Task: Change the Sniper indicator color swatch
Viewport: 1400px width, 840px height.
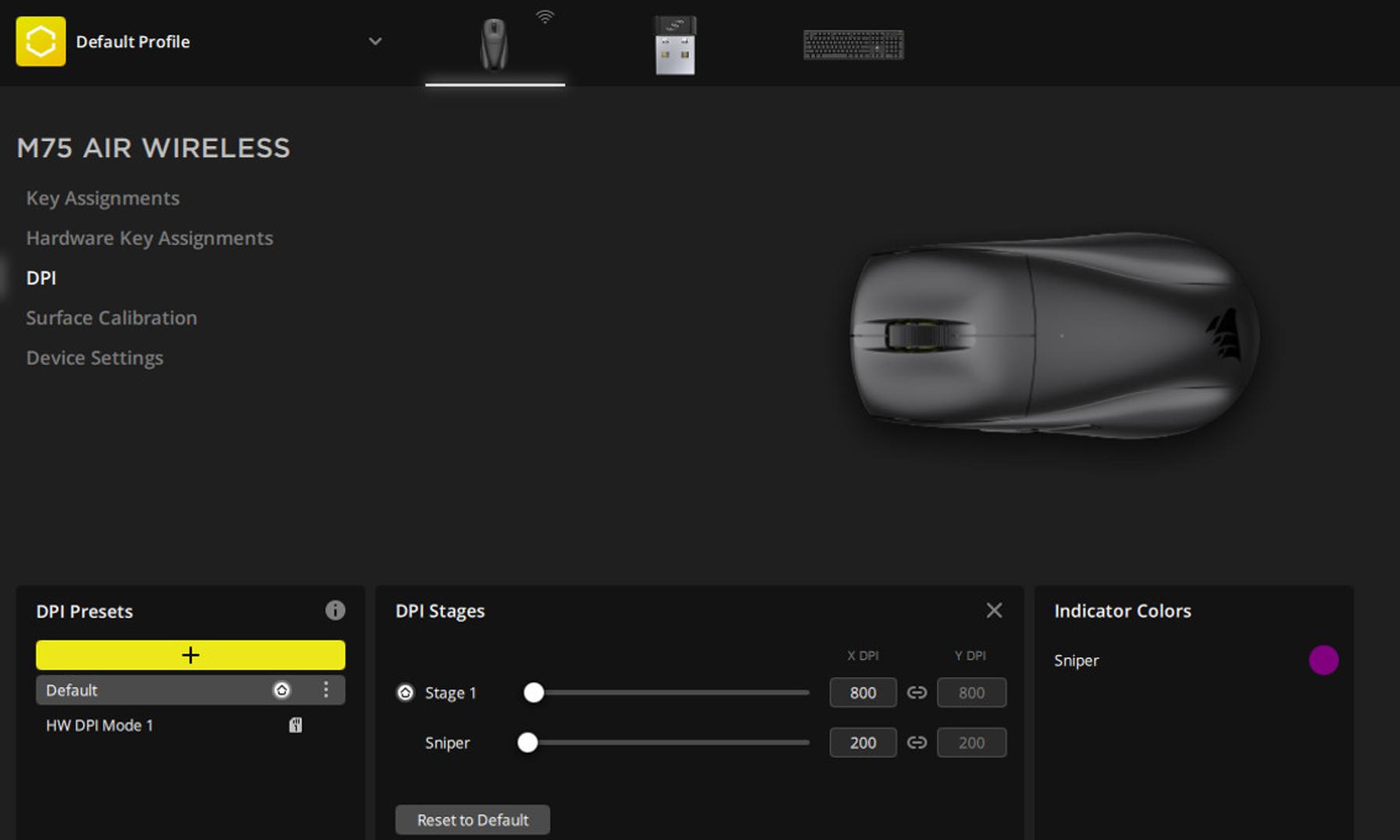Action: point(1323,660)
